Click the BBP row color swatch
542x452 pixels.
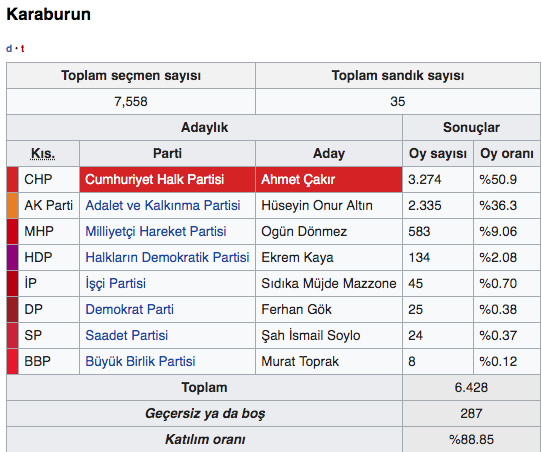12,361
